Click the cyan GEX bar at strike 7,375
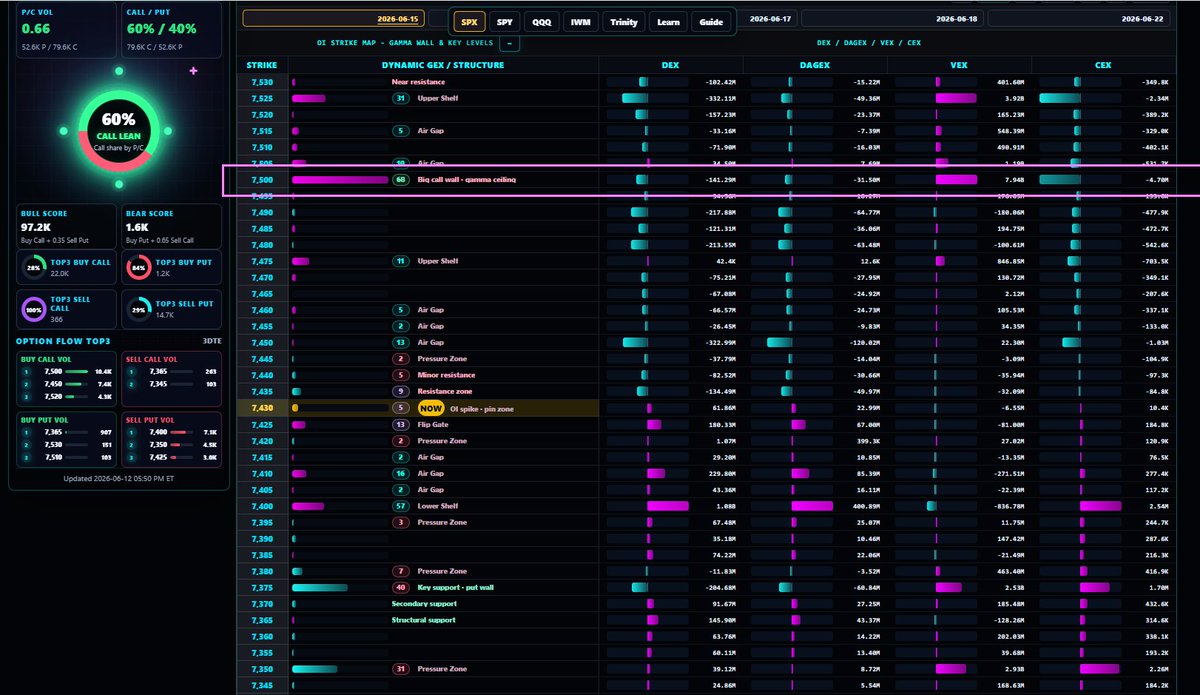 coord(320,588)
